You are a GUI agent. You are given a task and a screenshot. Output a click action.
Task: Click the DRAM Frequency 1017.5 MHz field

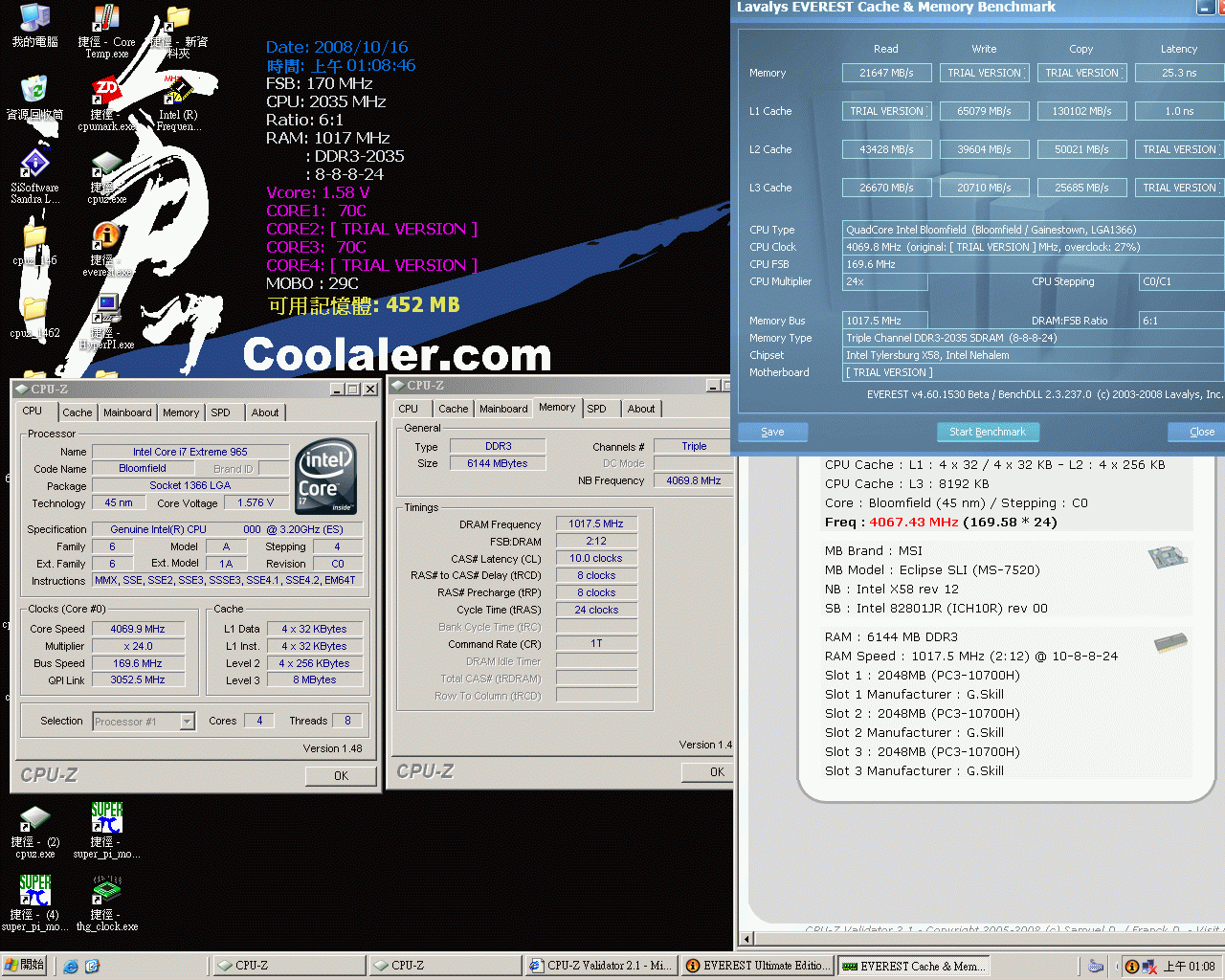coord(596,523)
